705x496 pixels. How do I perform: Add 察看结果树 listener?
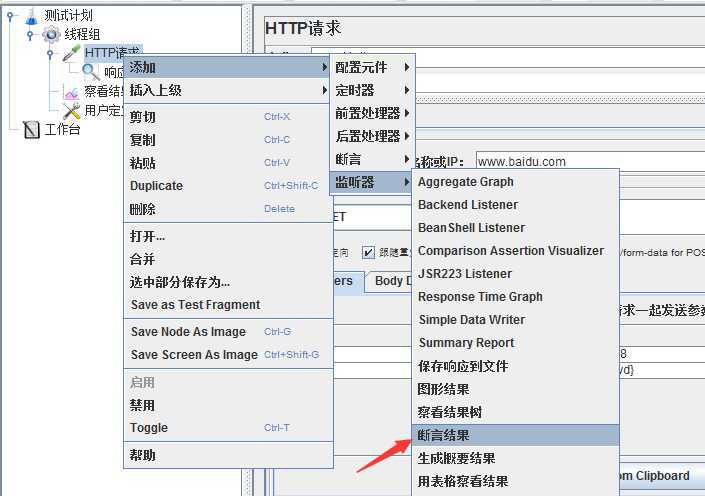(515, 412)
